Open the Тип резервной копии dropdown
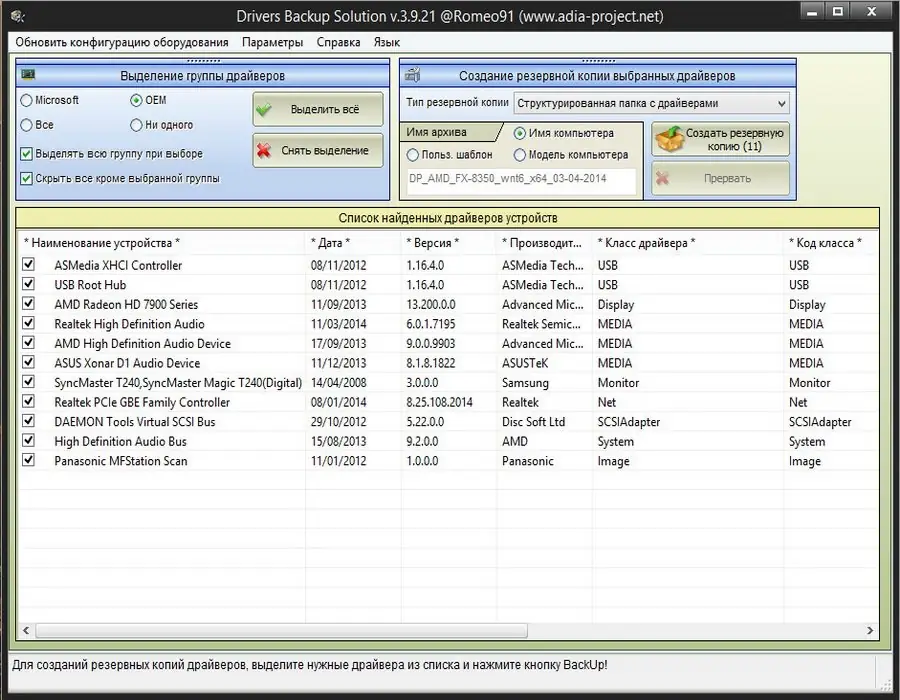Image resolution: width=900 pixels, height=700 pixels. coord(651,103)
